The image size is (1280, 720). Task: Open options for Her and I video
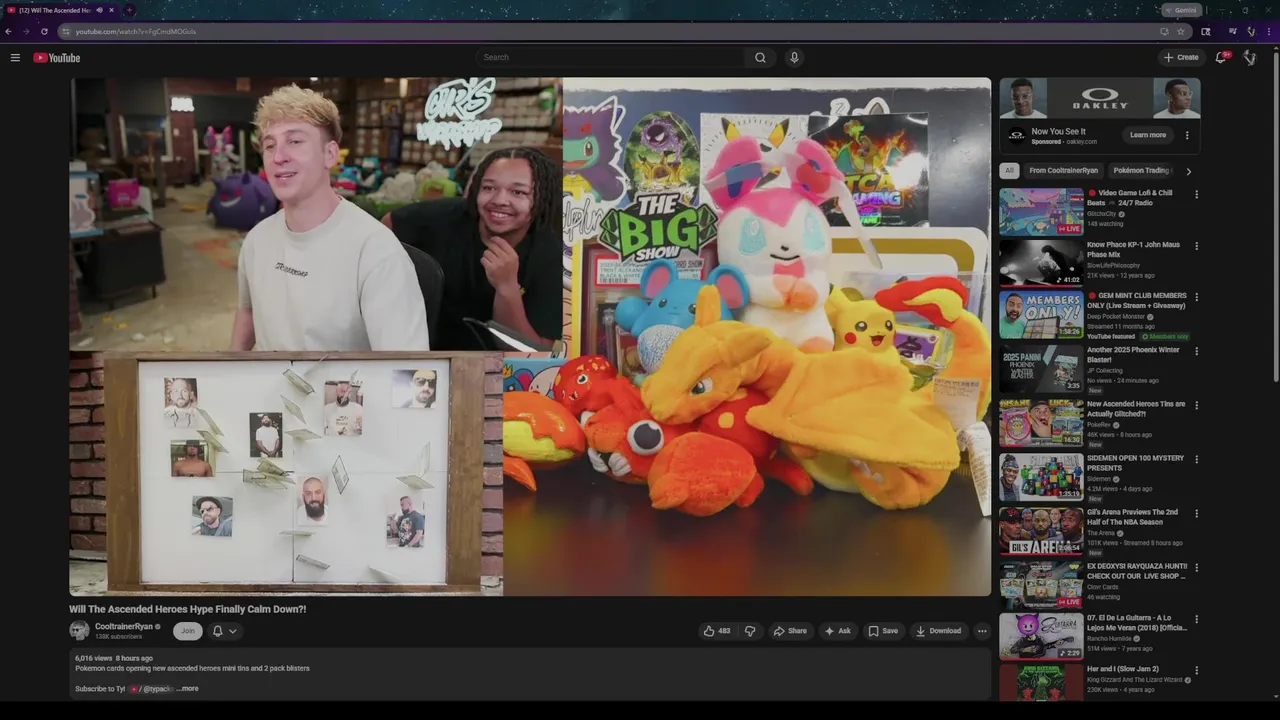[1196, 671]
